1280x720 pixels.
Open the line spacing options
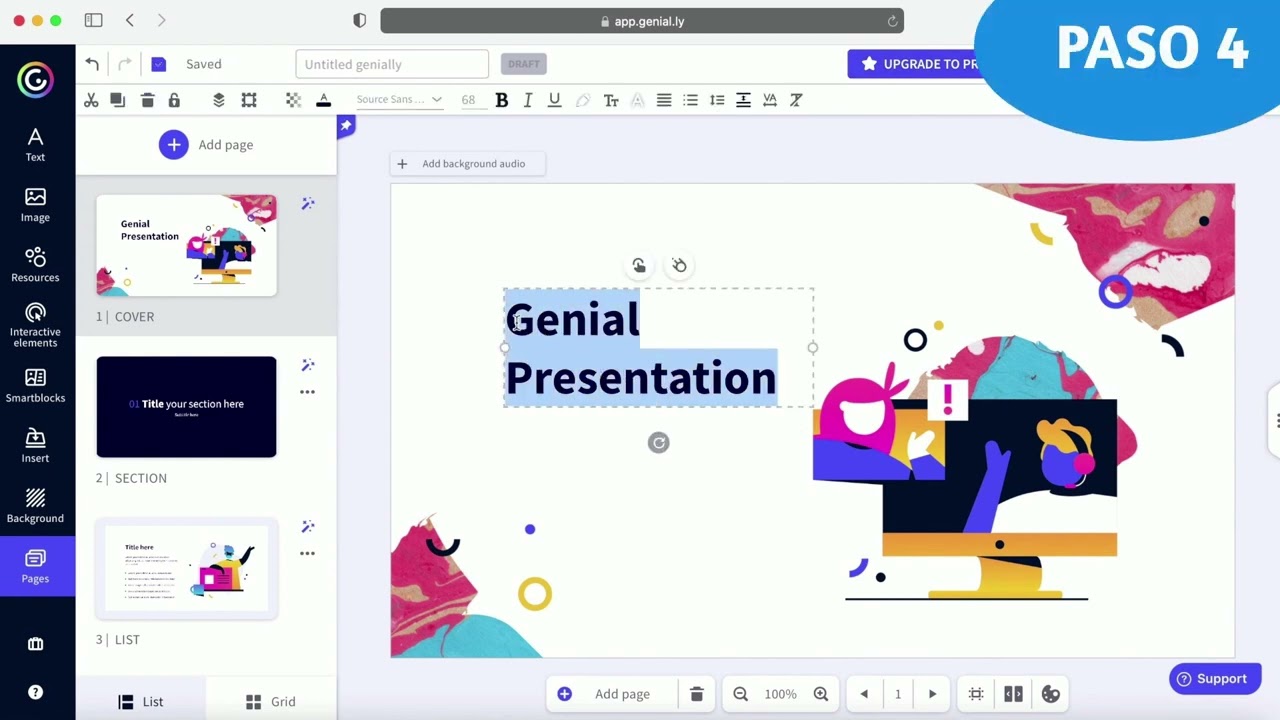pyautogui.click(x=717, y=100)
